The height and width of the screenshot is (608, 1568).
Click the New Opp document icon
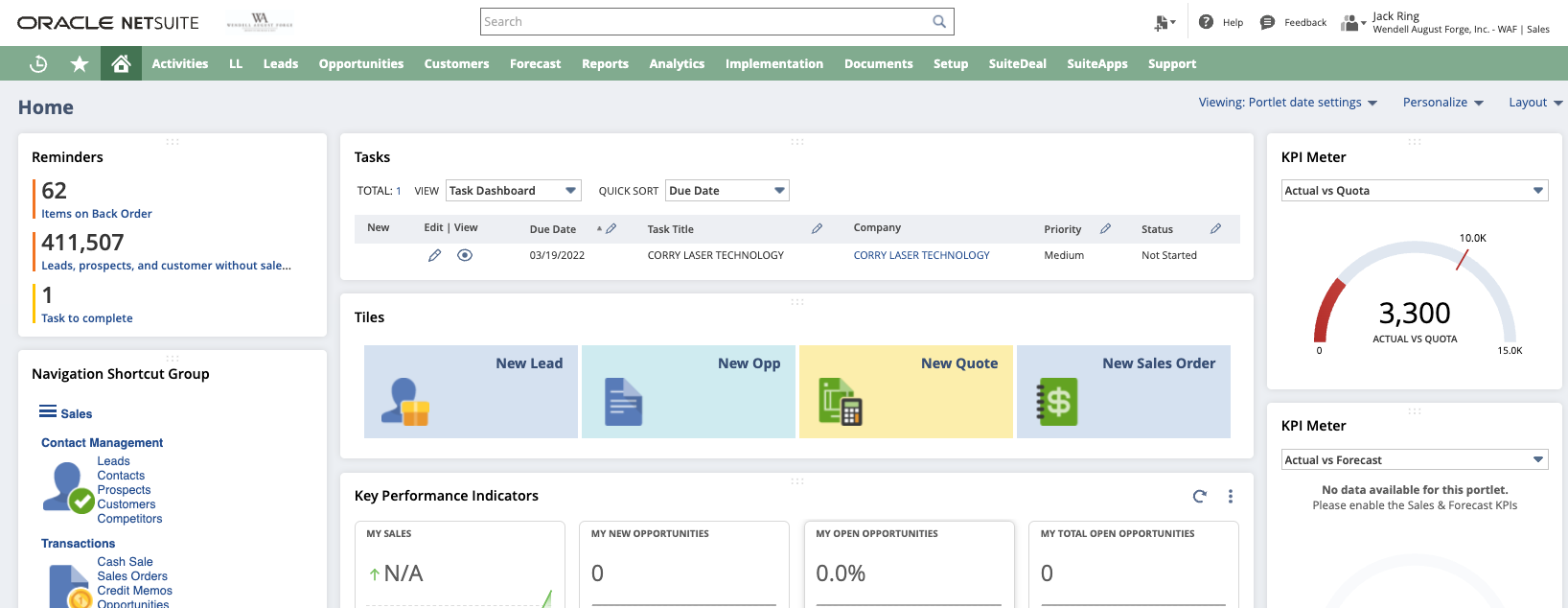tap(623, 402)
